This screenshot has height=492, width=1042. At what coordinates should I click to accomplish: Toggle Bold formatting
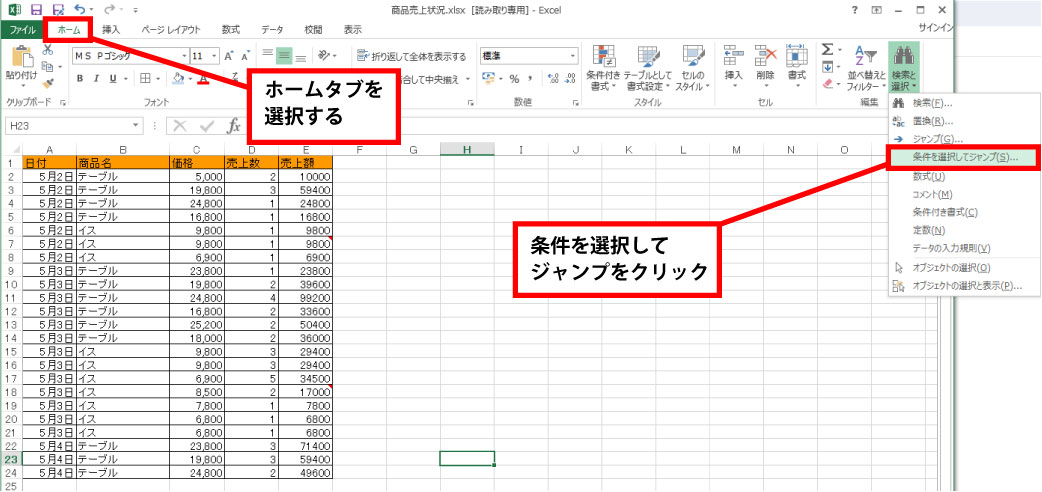pos(80,78)
